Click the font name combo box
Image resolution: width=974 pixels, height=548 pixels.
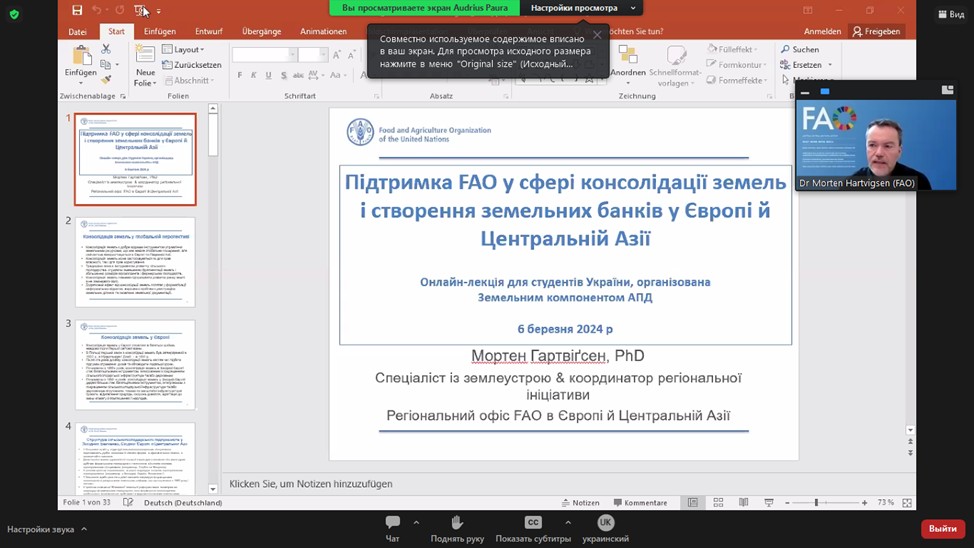263,55
